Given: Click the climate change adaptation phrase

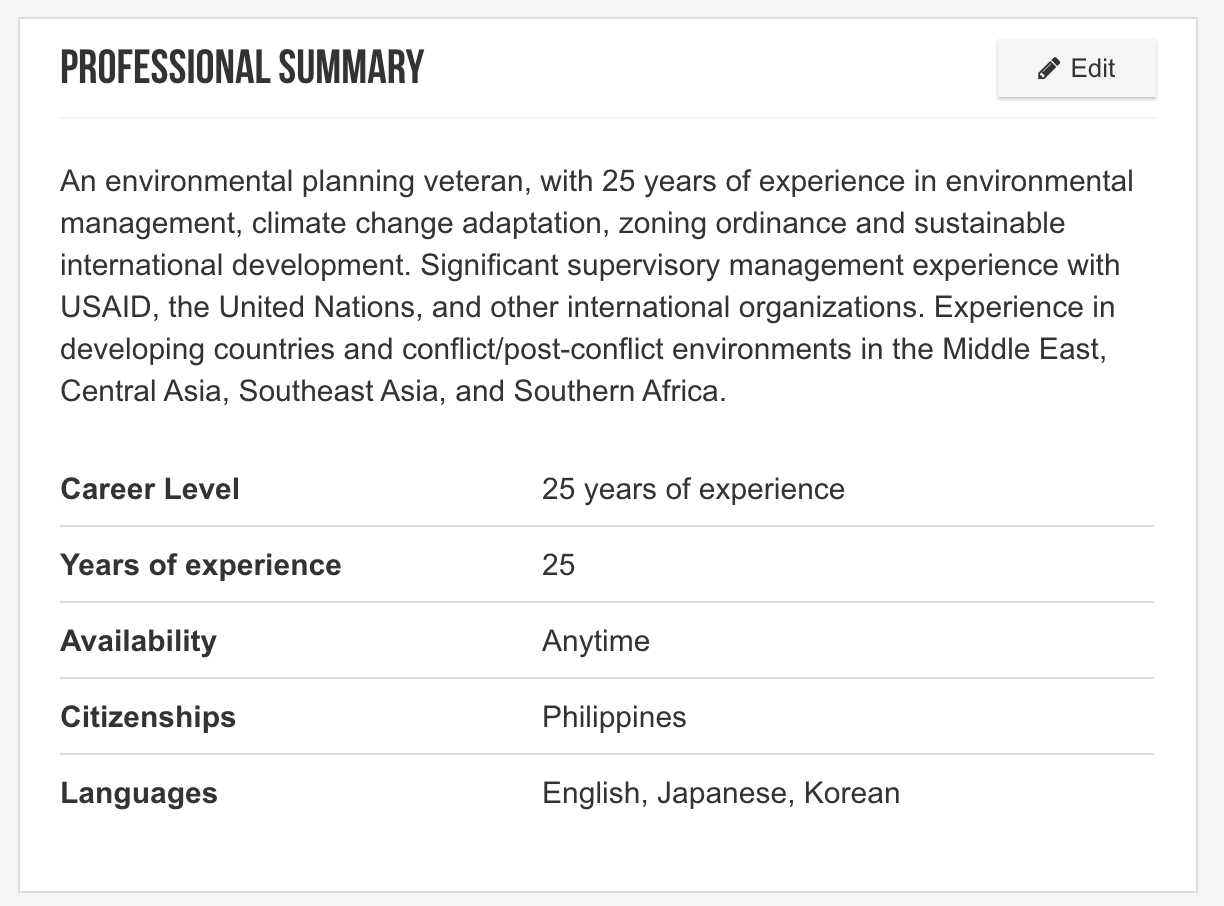Looking at the screenshot, I should click(425, 223).
